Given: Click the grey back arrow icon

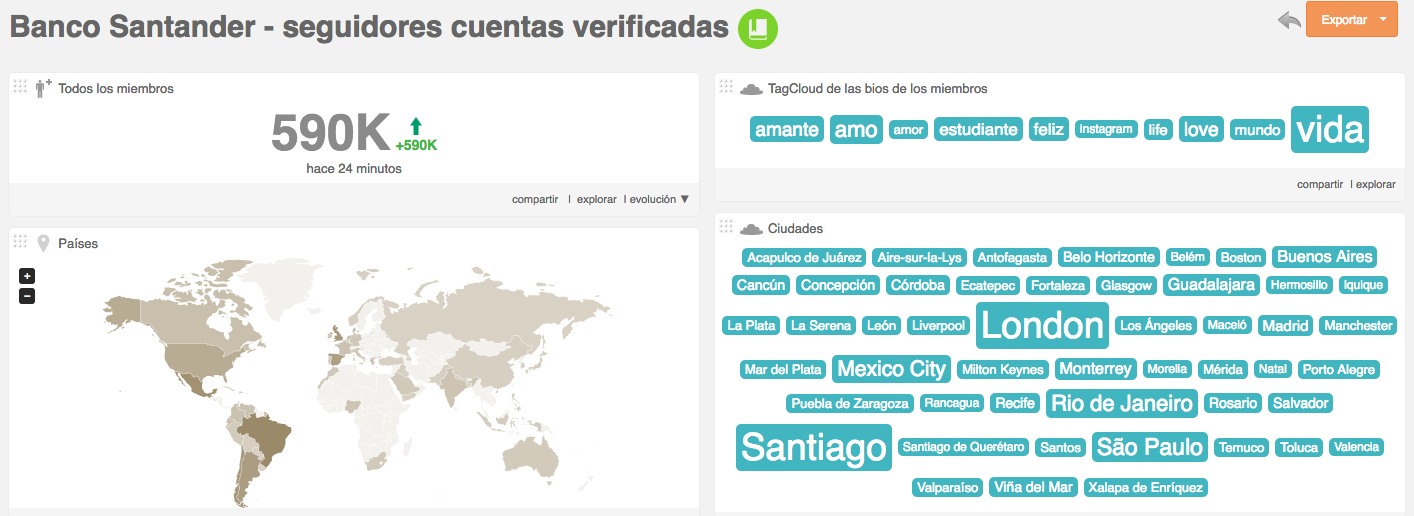Looking at the screenshot, I should coord(1289,20).
